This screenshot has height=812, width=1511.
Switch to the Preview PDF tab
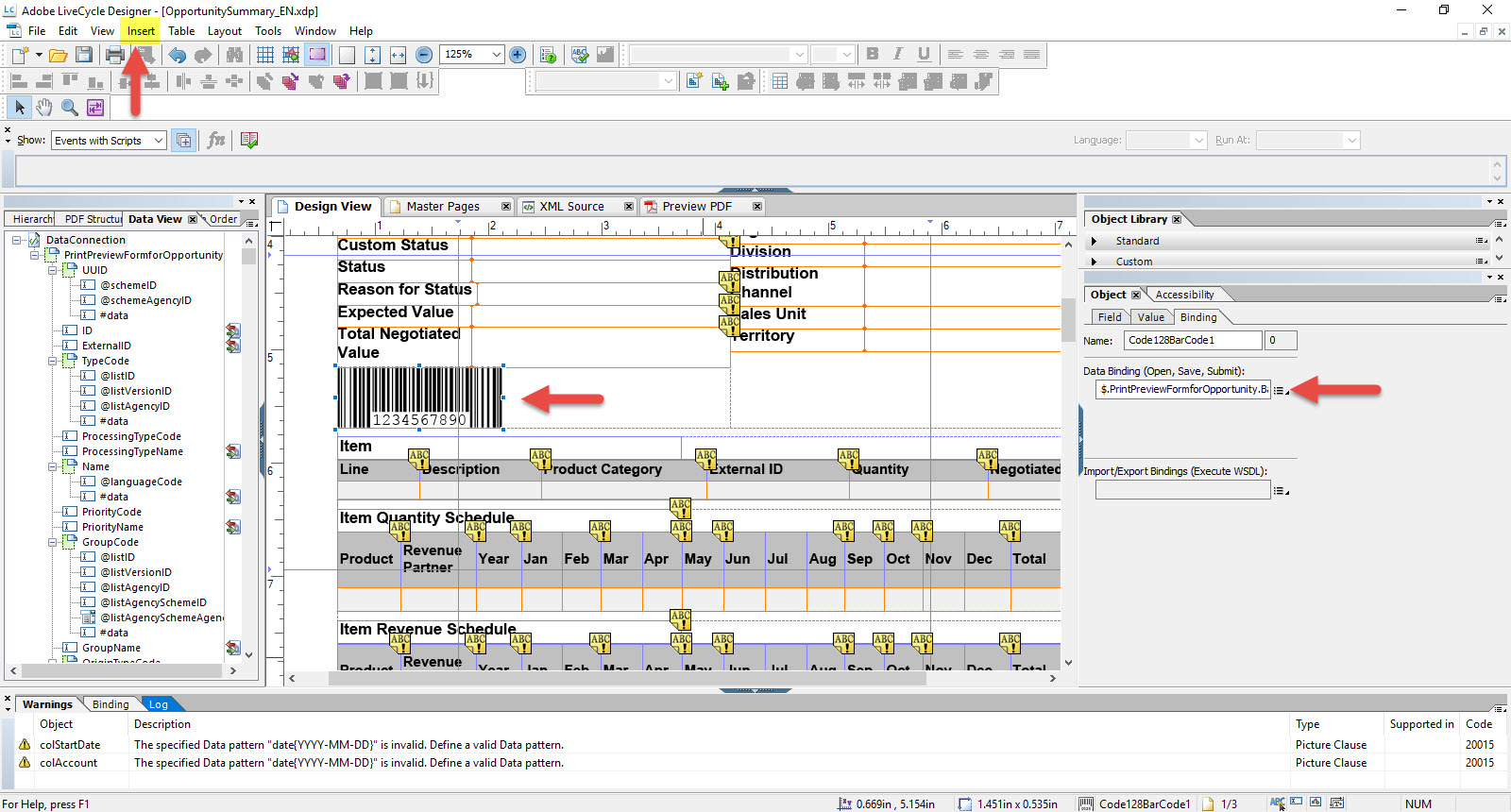pos(697,207)
